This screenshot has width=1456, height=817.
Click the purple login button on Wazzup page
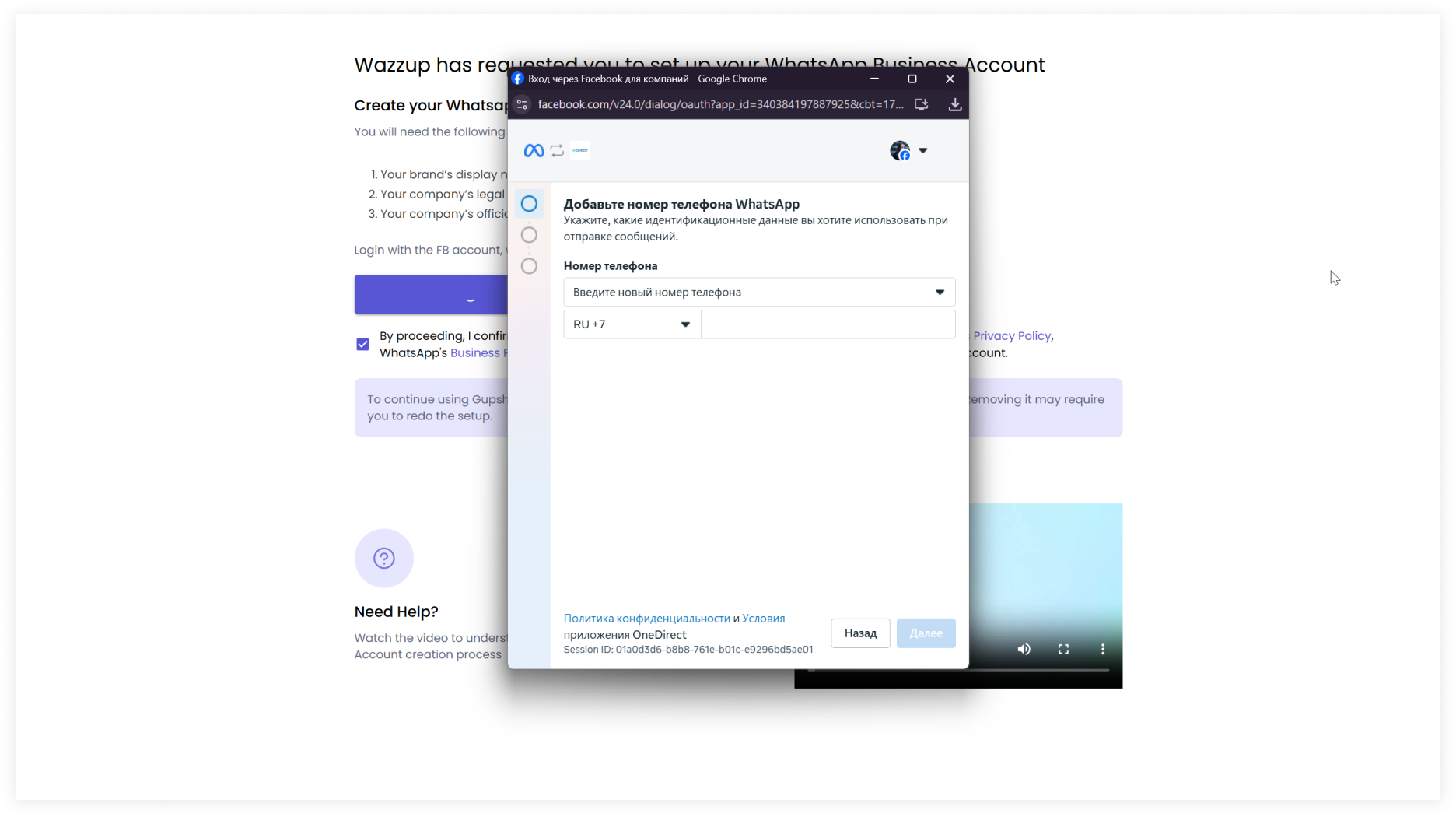pyautogui.click(x=431, y=295)
